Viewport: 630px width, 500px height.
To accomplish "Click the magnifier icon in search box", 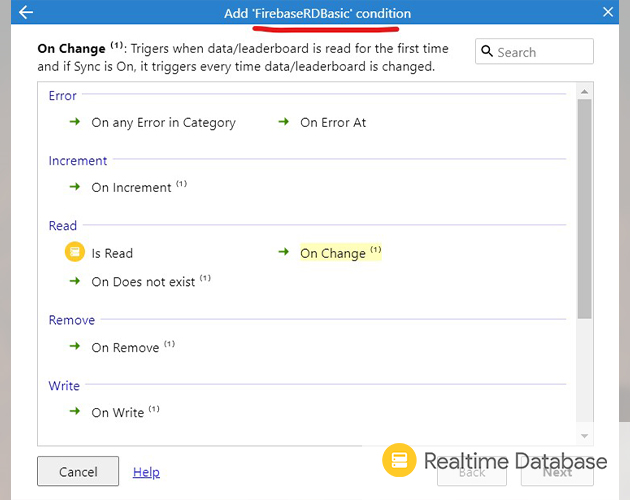I will (487, 52).
